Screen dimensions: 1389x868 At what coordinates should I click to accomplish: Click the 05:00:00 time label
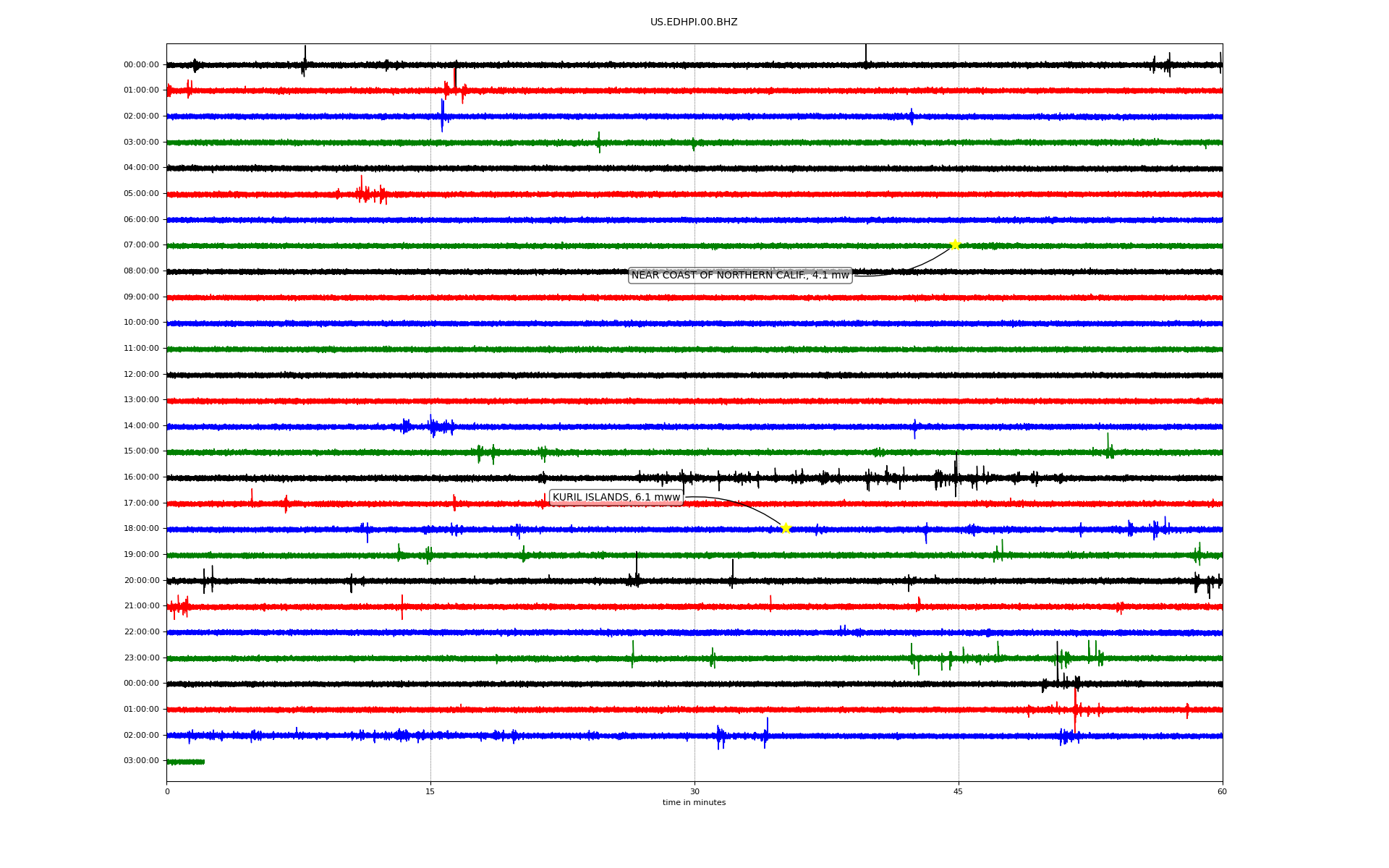(x=141, y=194)
